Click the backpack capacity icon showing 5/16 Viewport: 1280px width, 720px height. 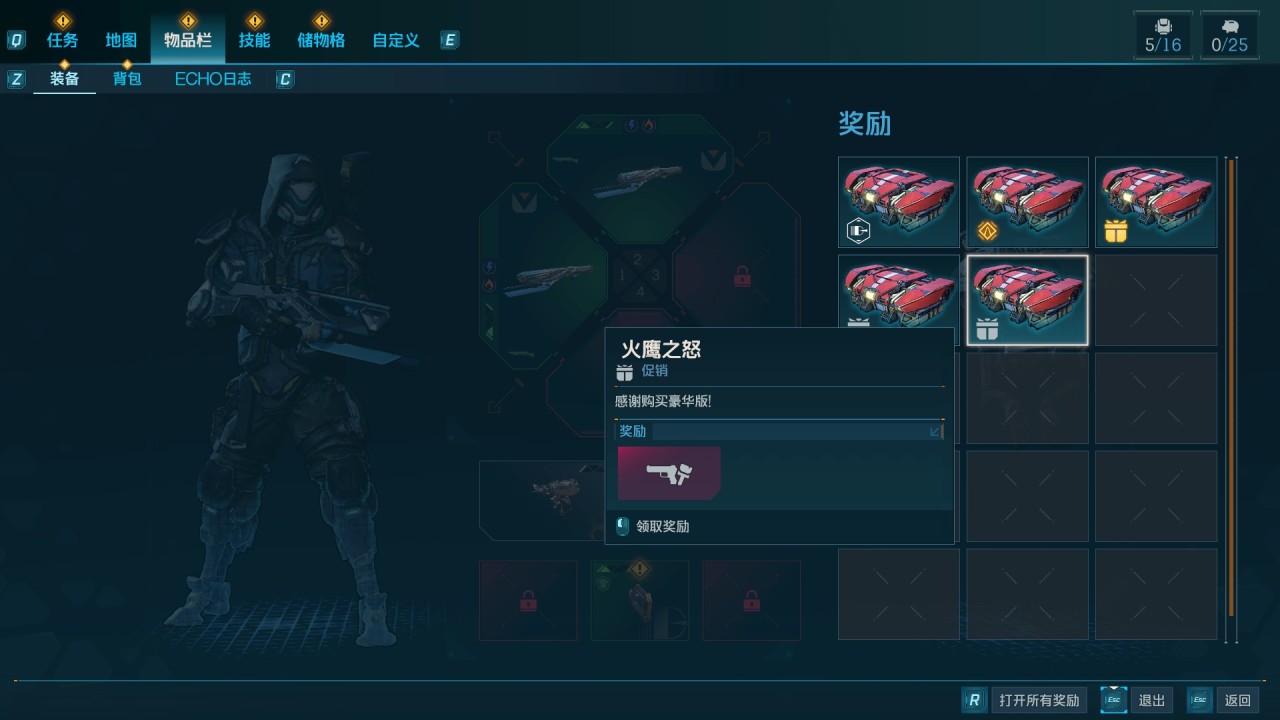[x=1163, y=35]
